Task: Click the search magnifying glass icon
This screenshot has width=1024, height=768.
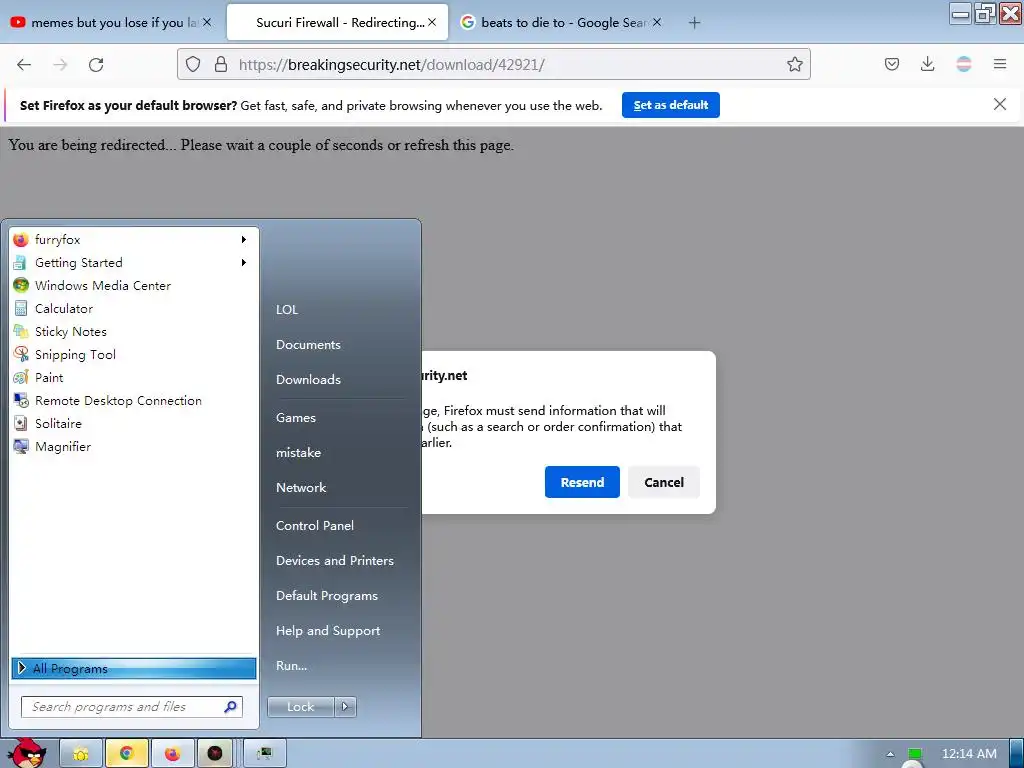Action: point(231,707)
